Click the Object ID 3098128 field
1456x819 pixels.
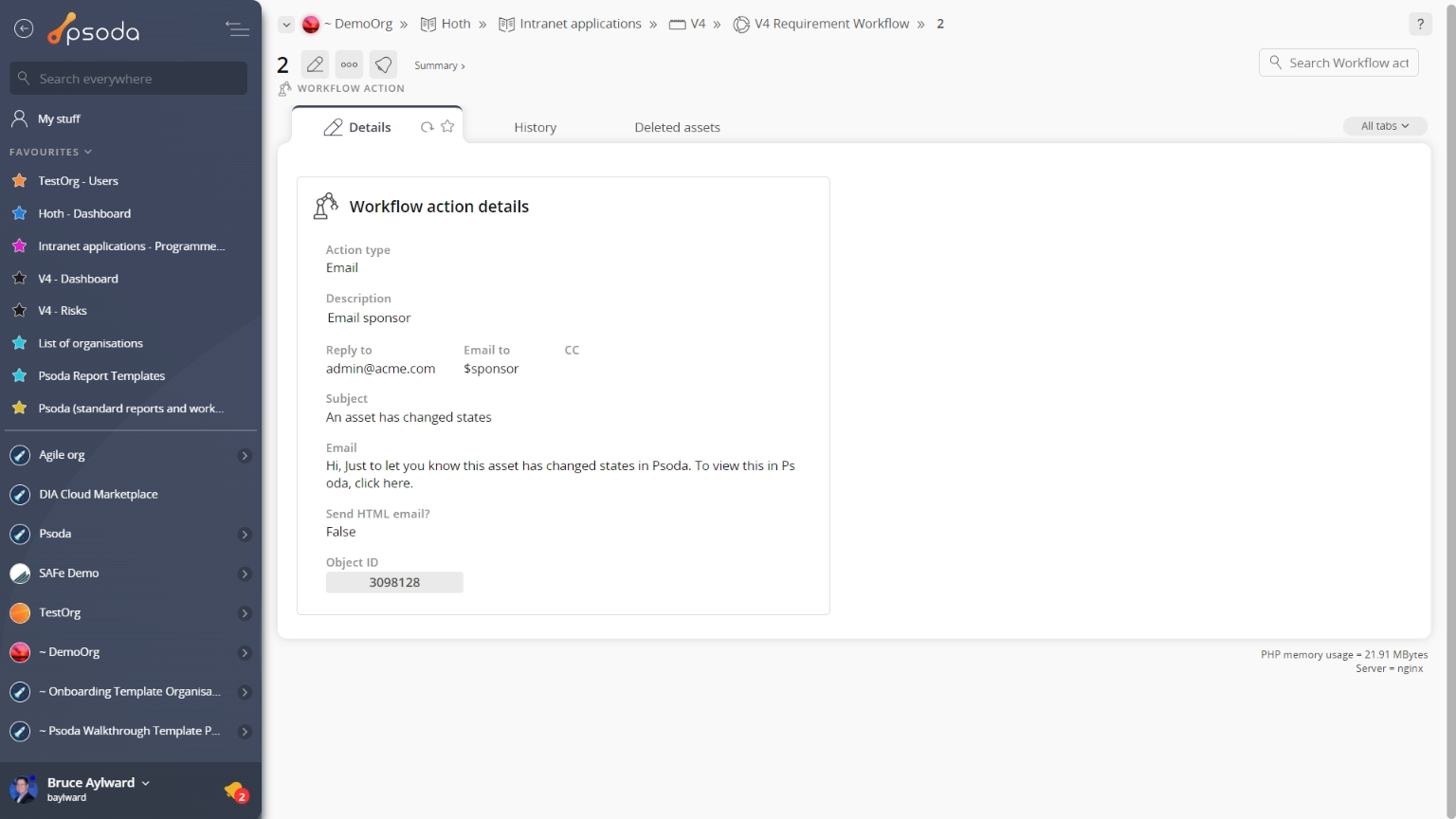click(394, 582)
